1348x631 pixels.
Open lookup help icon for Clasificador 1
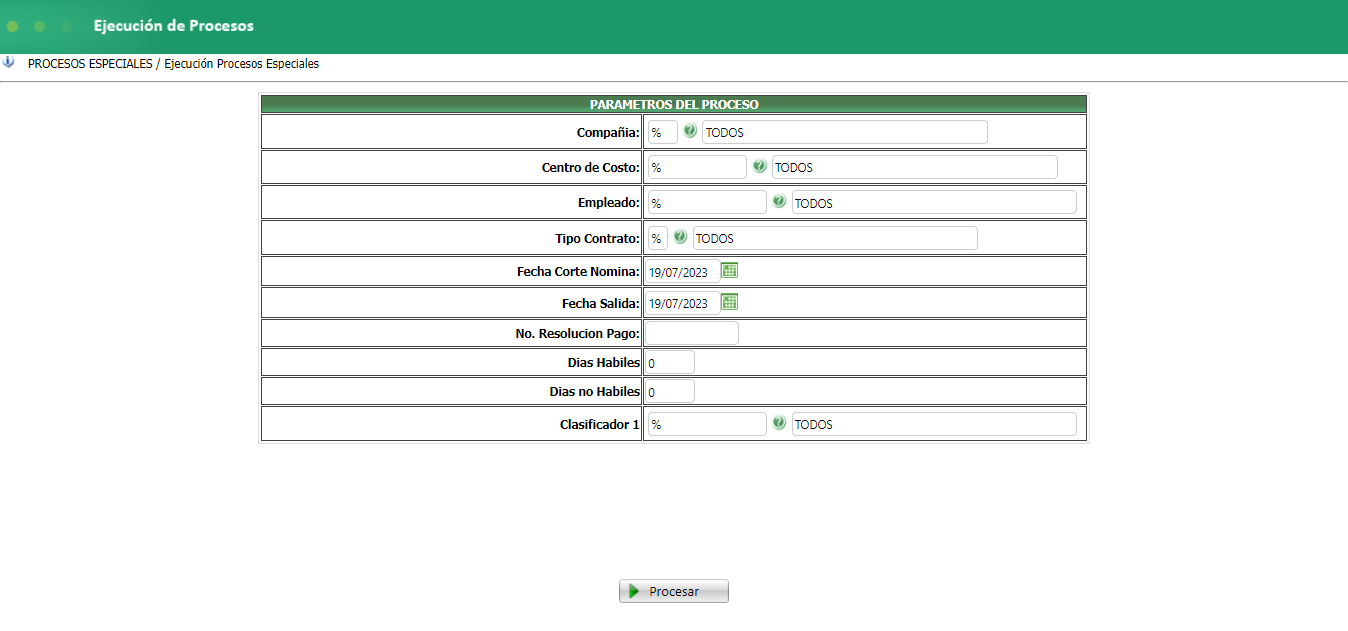779,423
